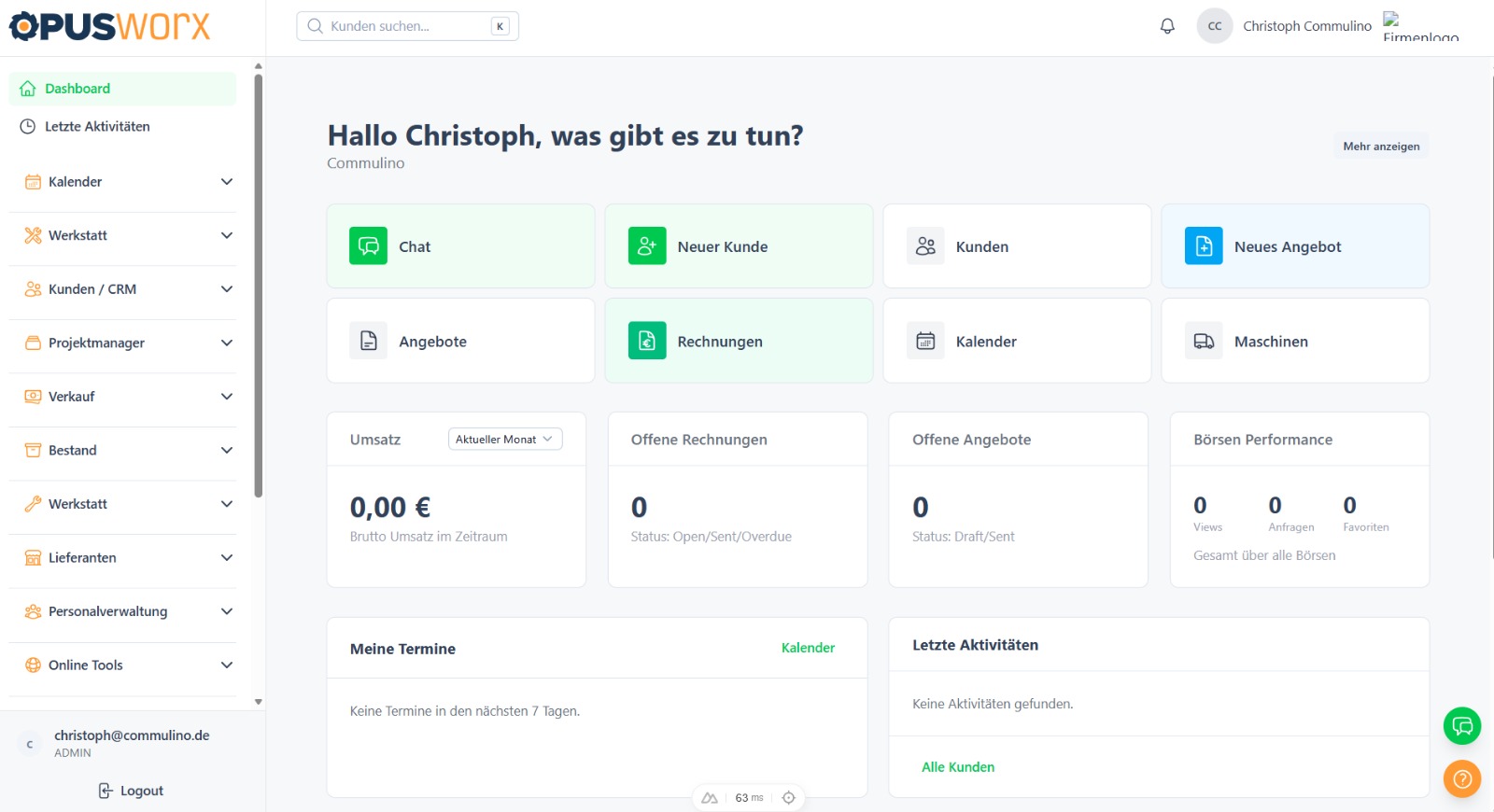Click the clock icon beside Letzte Aktivitäten
The image size is (1494, 812).
28,126
